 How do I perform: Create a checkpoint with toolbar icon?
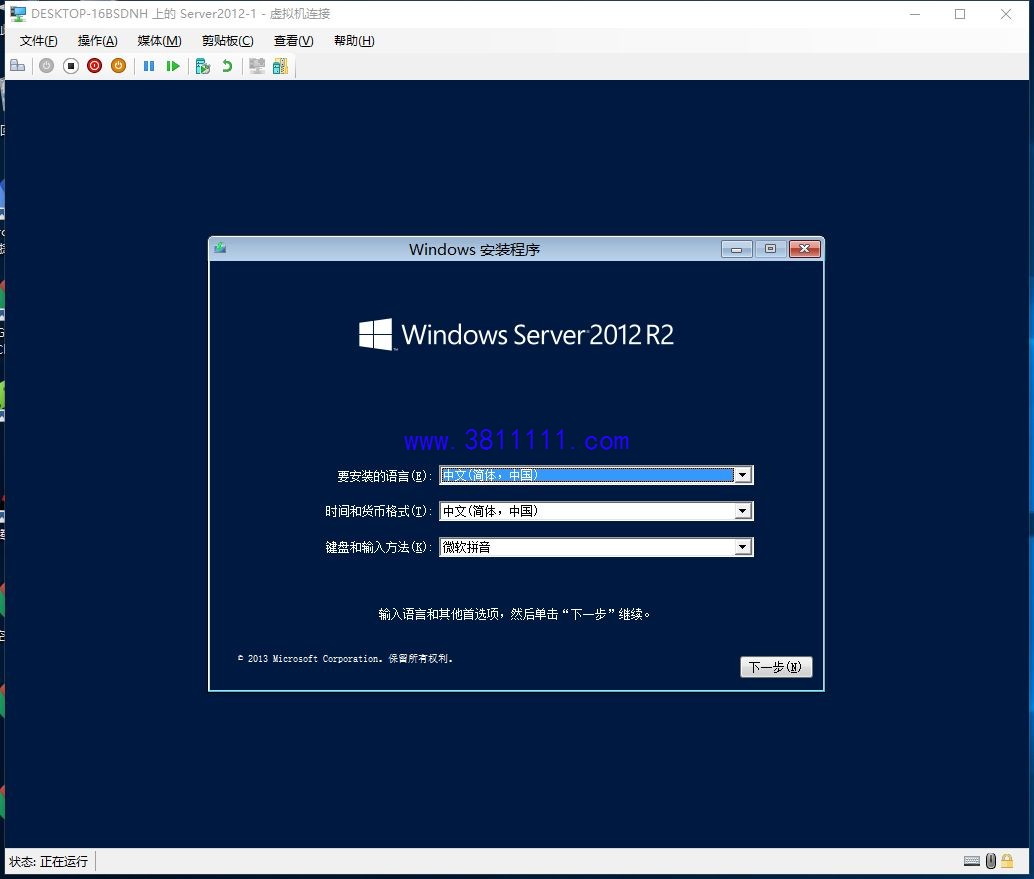coord(203,66)
